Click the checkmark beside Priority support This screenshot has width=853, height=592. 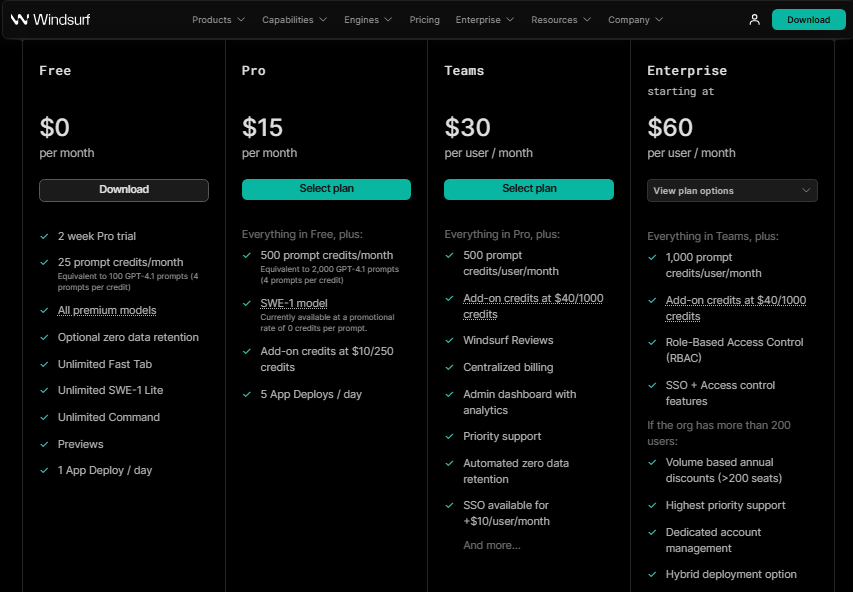[450, 436]
